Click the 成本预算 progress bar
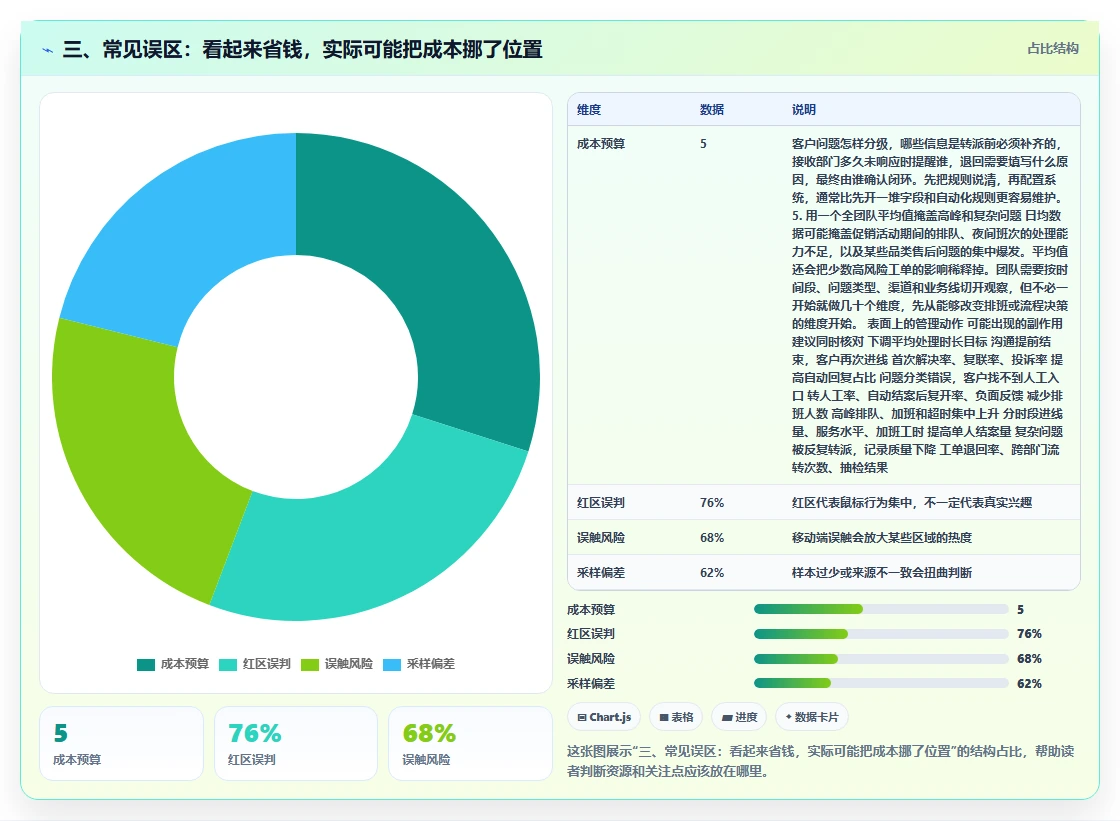 coord(881,609)
